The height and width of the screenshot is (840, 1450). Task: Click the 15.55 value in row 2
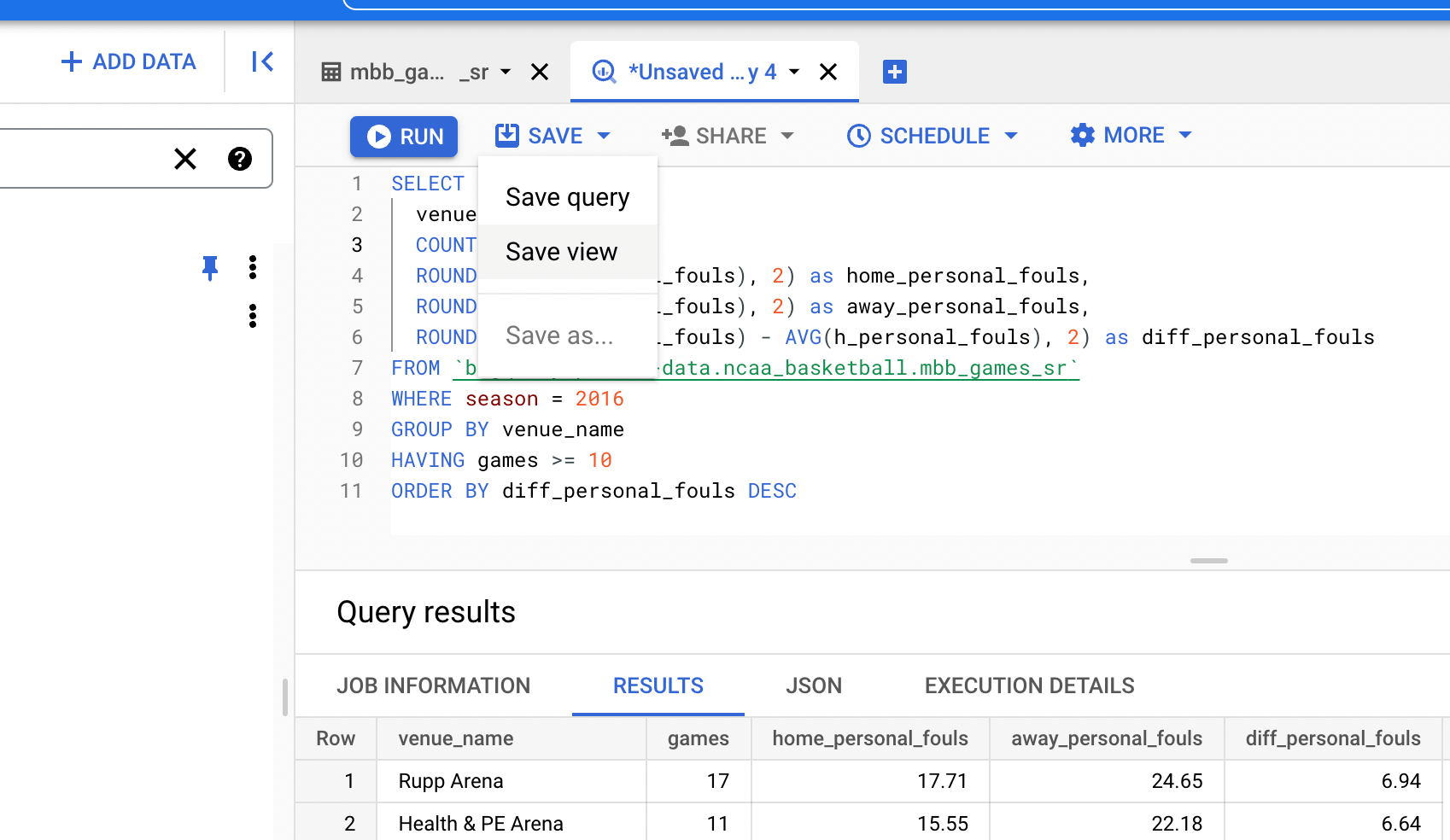coord(943,824)
